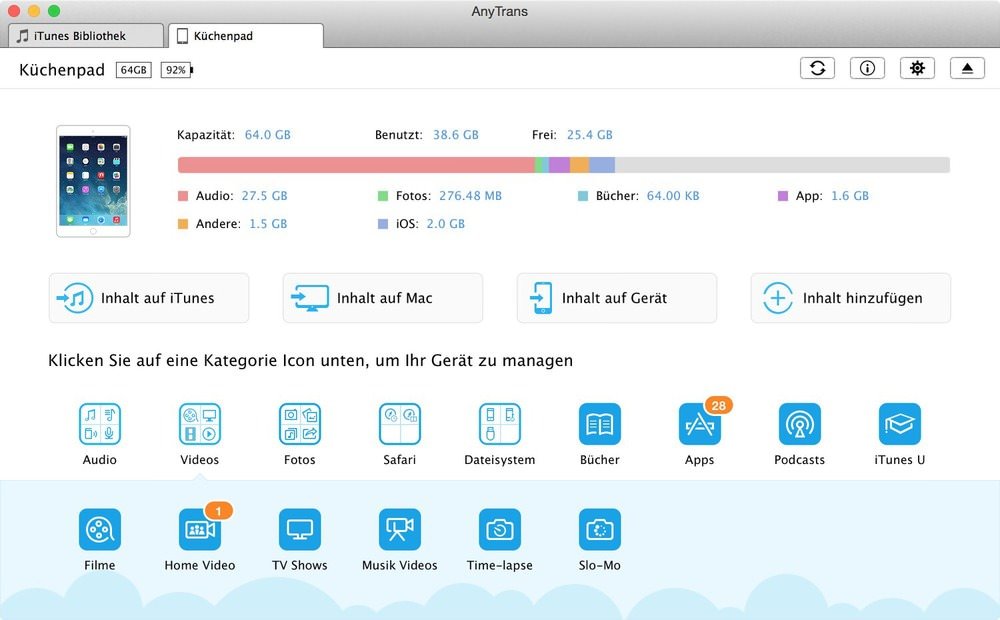Screen dimensions: 1000x620
Task: Open the Musik Videos subcategory
Action: point(400,529)
